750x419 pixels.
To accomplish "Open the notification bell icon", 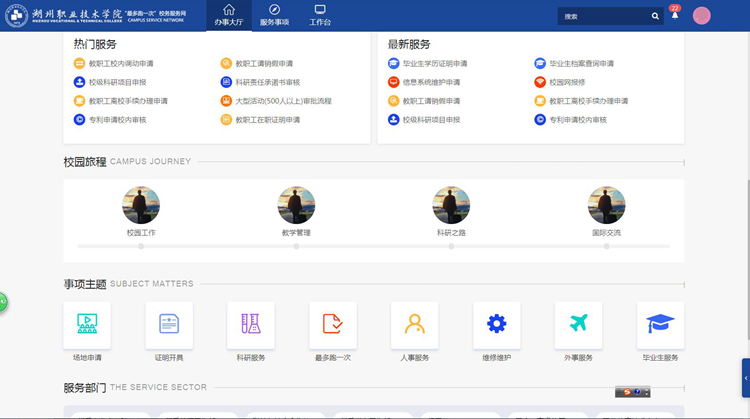I will pos(674,16).
